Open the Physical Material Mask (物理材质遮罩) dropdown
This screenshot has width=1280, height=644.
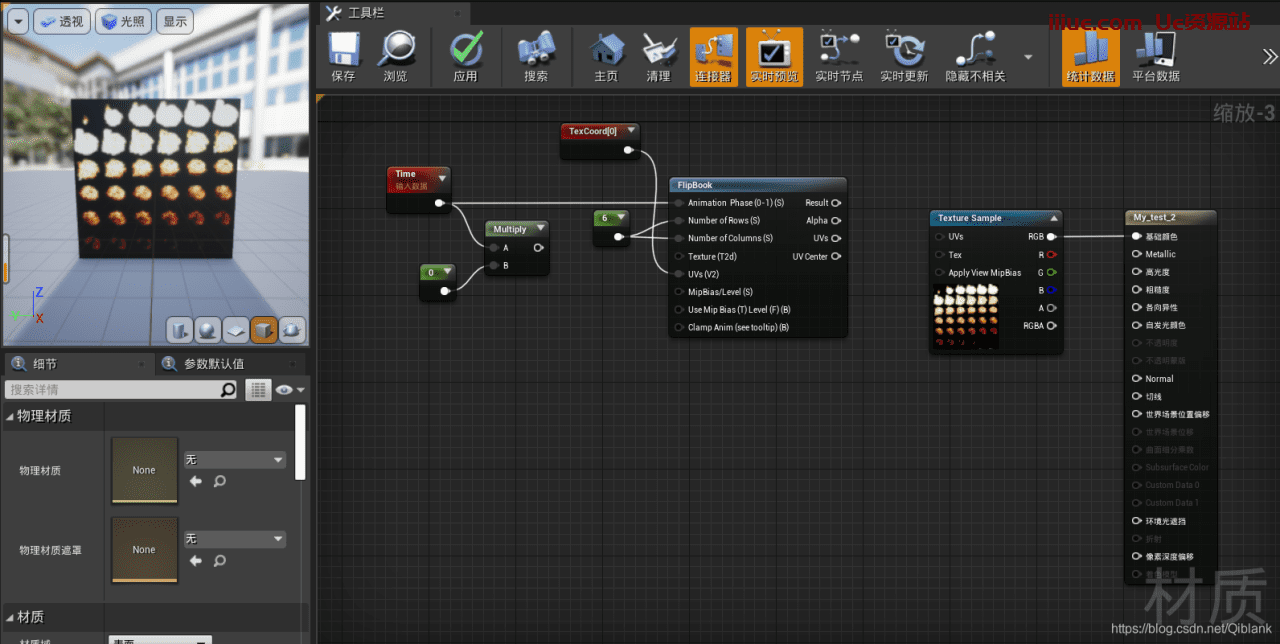235,539
